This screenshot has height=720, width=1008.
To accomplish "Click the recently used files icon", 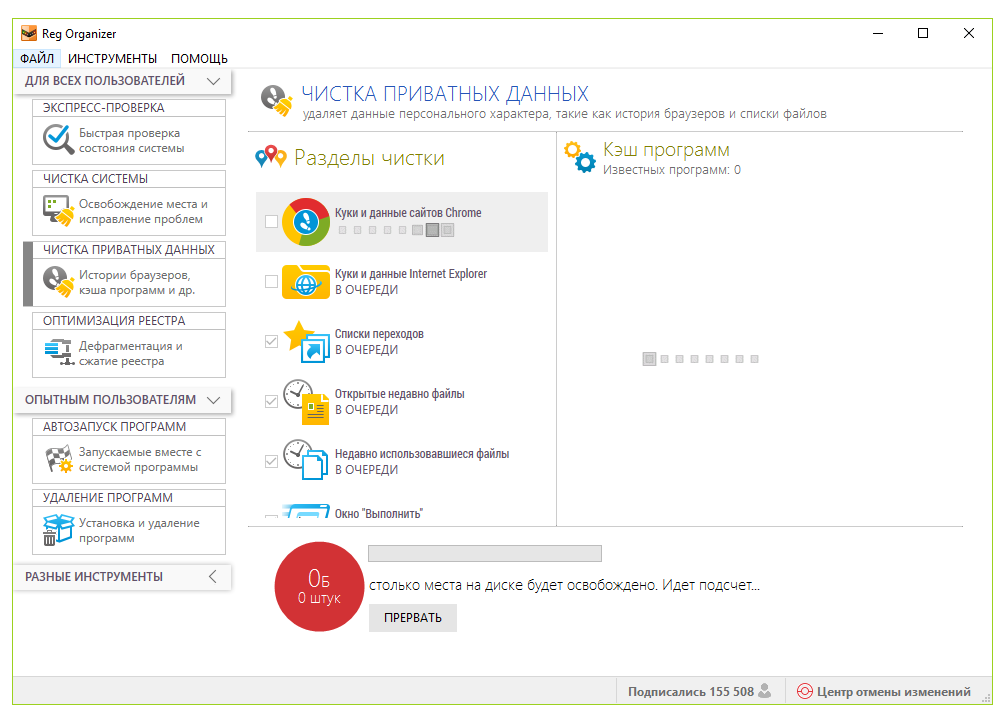I will click(x=306, y=460).
